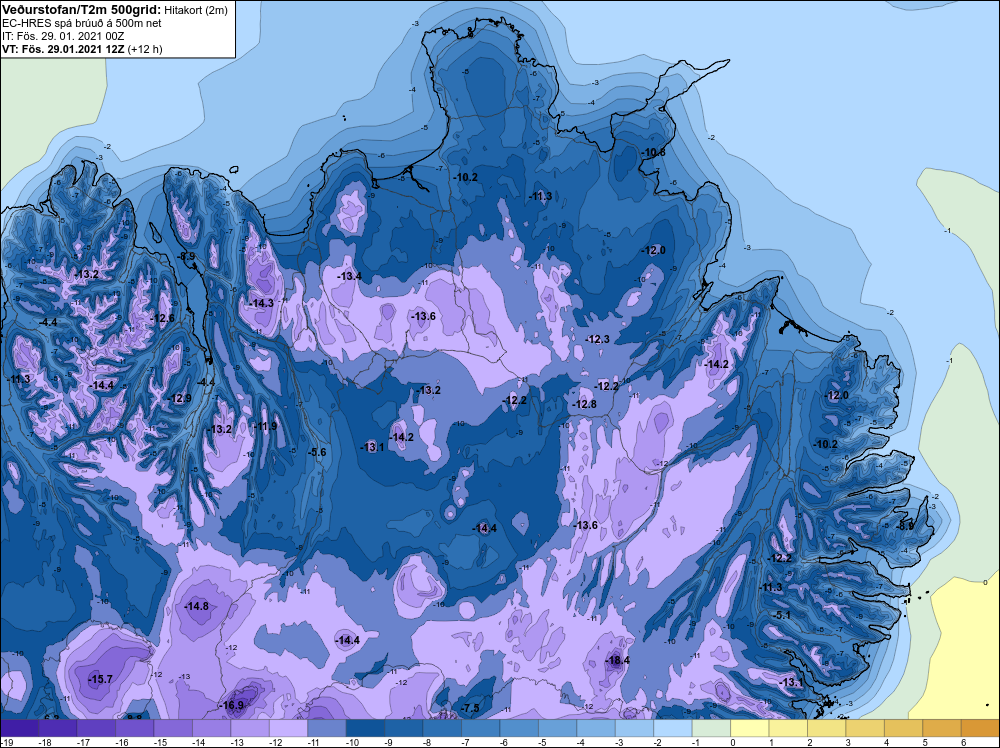Click the "-14.3" temperature value on the map

(261, 303)
